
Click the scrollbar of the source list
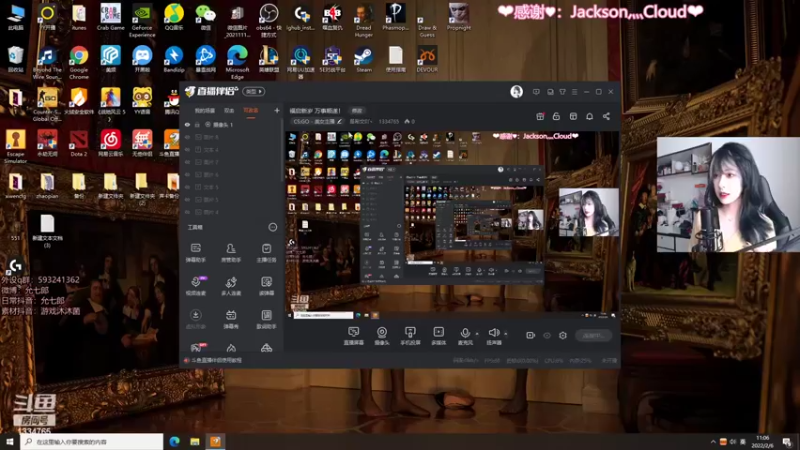tap(282, 151)
